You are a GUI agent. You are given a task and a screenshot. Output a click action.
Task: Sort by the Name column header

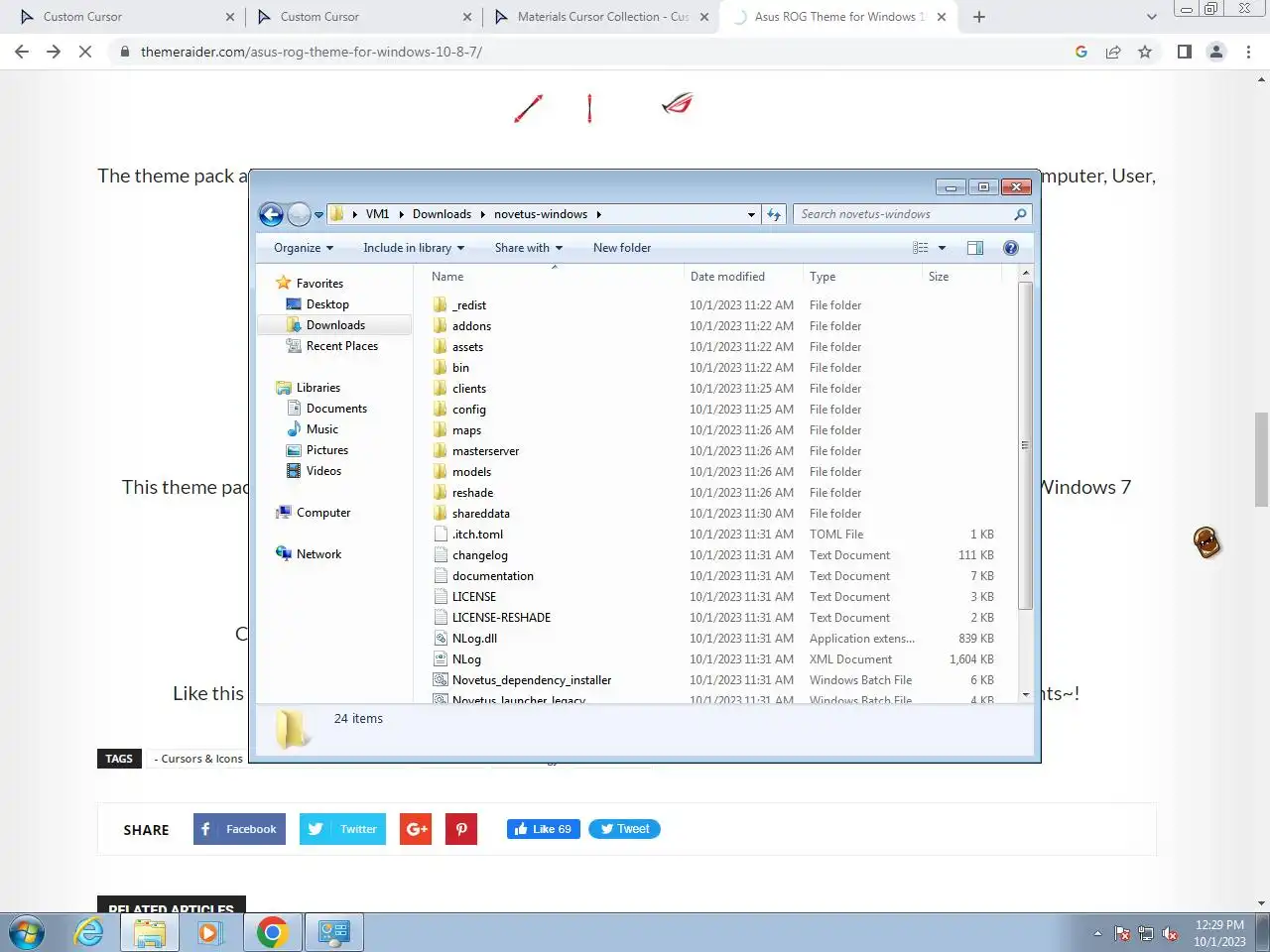554,277
